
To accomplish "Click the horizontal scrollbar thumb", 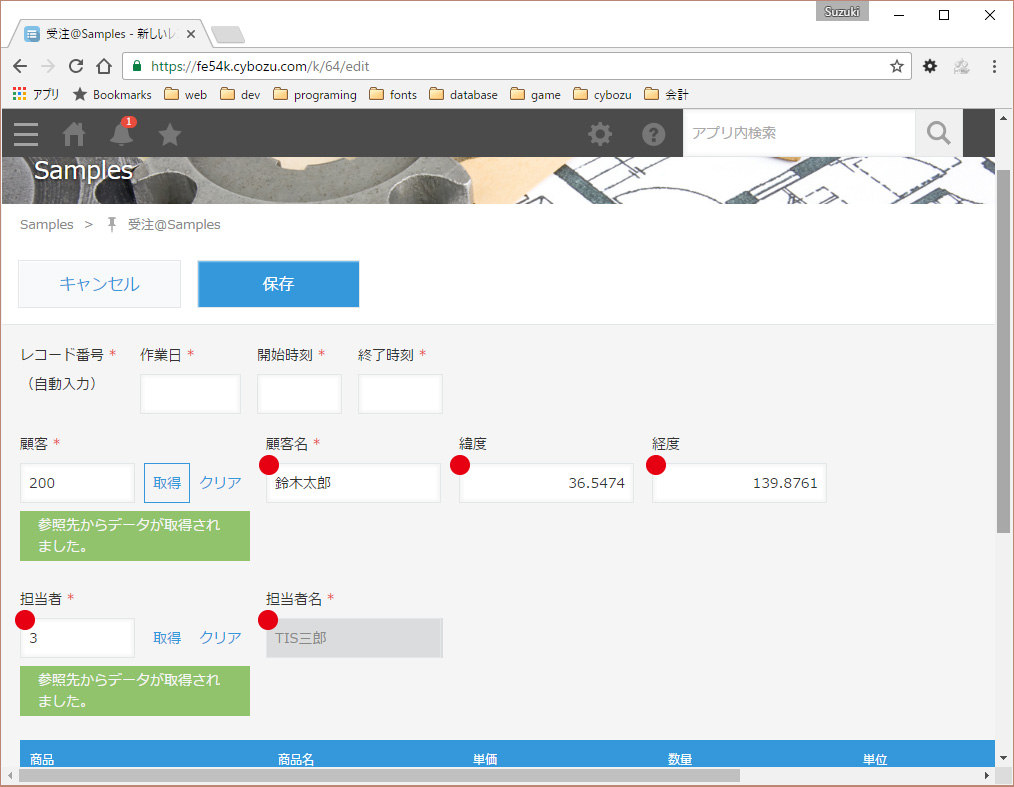I will 379,775.
